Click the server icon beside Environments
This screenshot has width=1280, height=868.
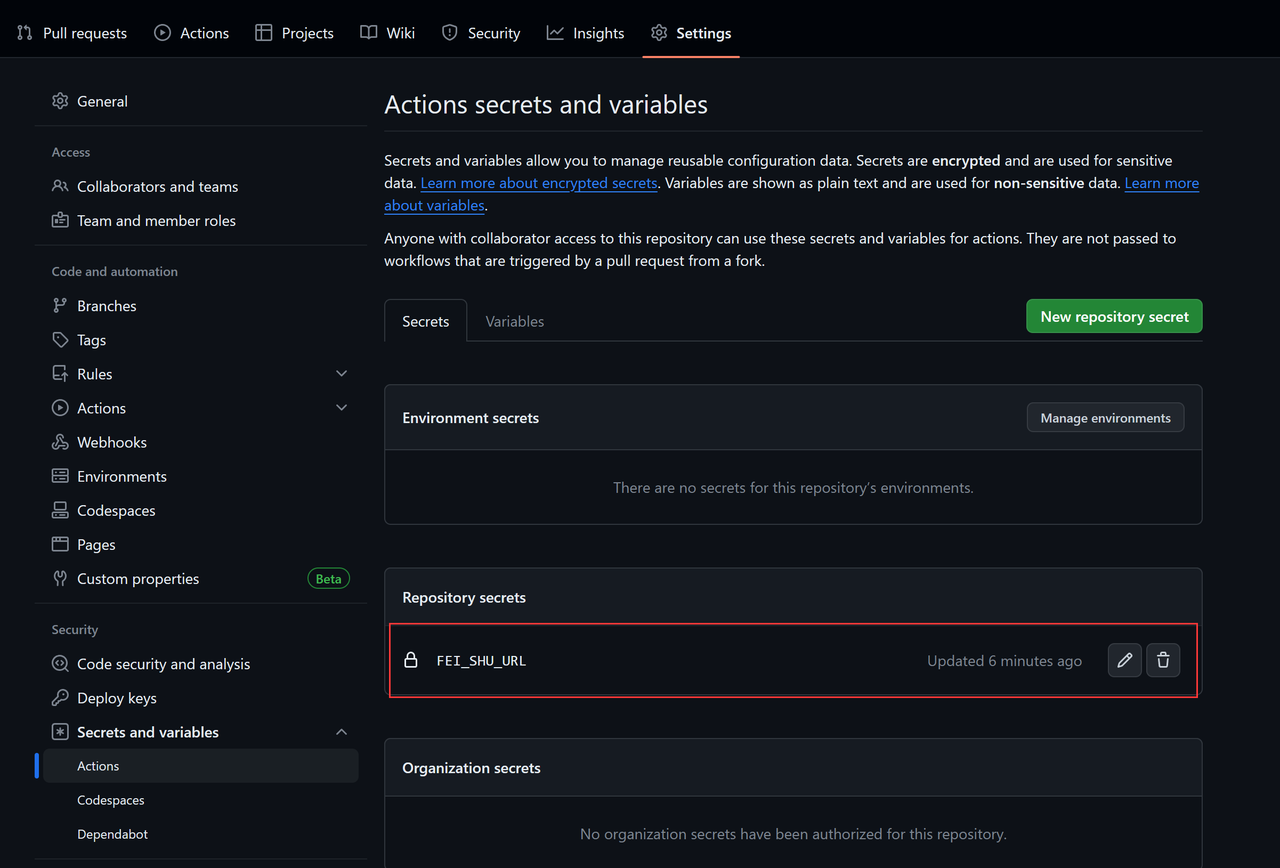[60, 475]
